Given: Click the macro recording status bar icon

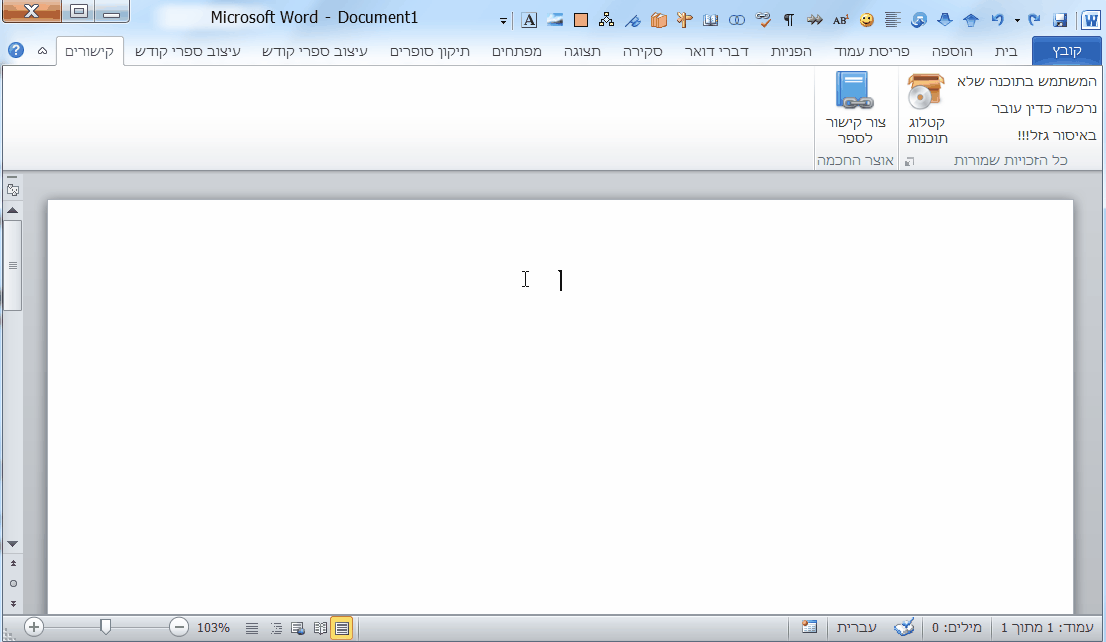Looking at the screenshot, I should (809, 626).
